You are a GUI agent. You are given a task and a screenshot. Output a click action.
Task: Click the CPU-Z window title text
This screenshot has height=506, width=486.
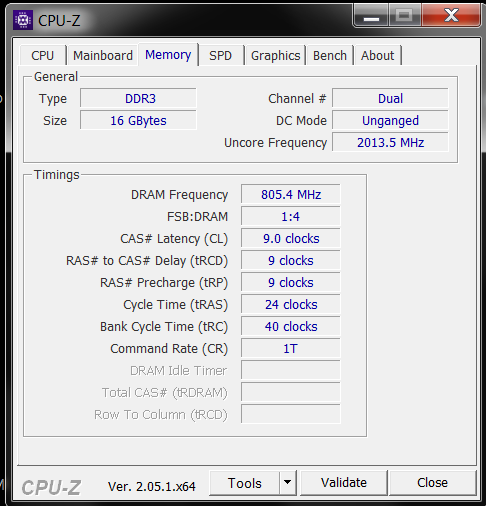[x=59, y=21]
